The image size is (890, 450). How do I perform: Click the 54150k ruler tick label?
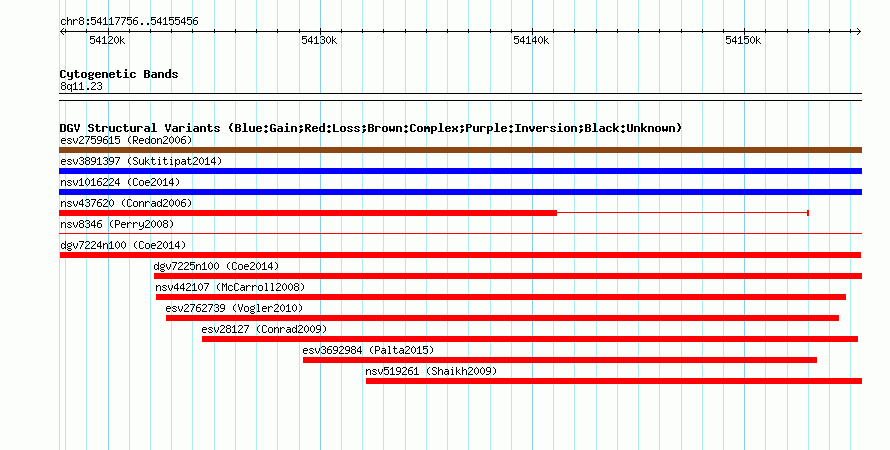click(743, 41)
